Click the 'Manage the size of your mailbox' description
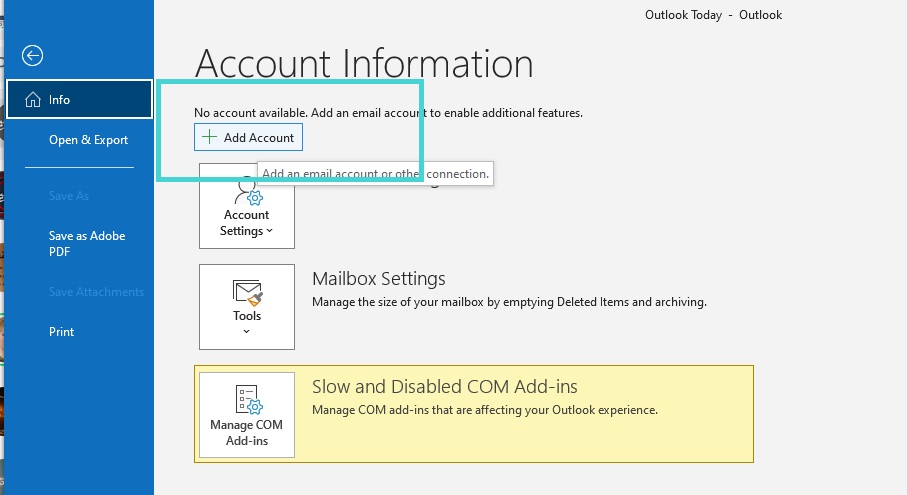Image resolution: width=907 pixels, height=495 pixels. [x=509, y=302]
